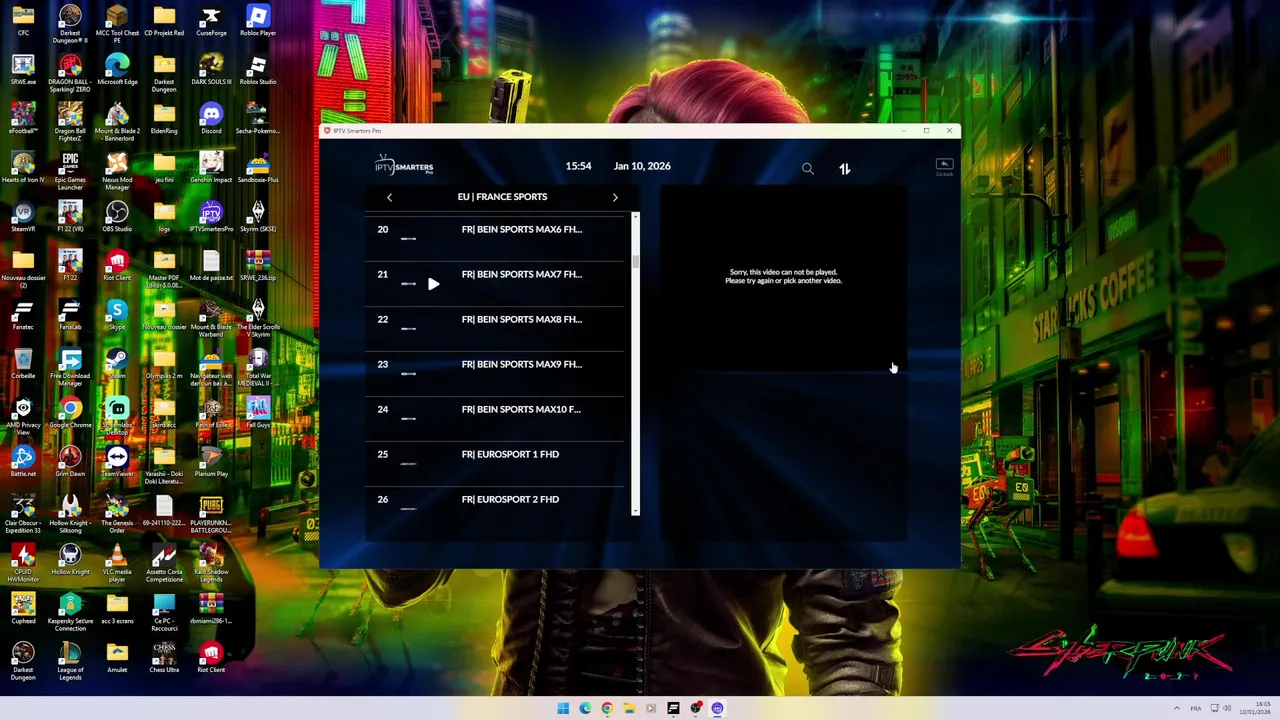
Task: Select the VLC media player desktop icon
Action: (x=117, y=563)
